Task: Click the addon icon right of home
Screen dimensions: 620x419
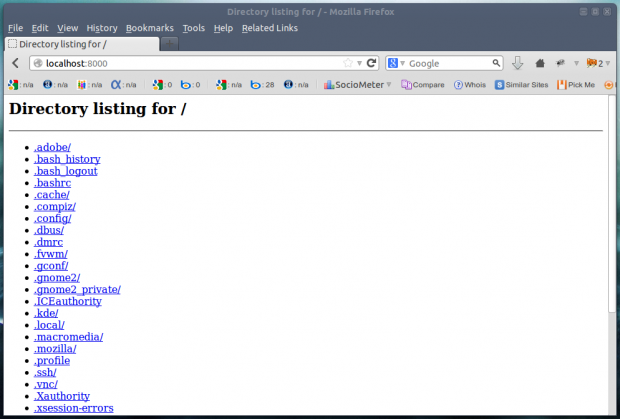Action: 560,63
